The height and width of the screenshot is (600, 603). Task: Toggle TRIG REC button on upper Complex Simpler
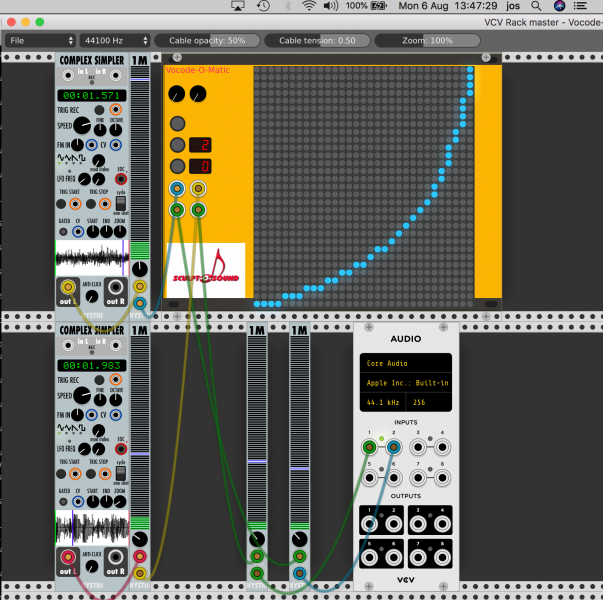click(x=99, y=110)
